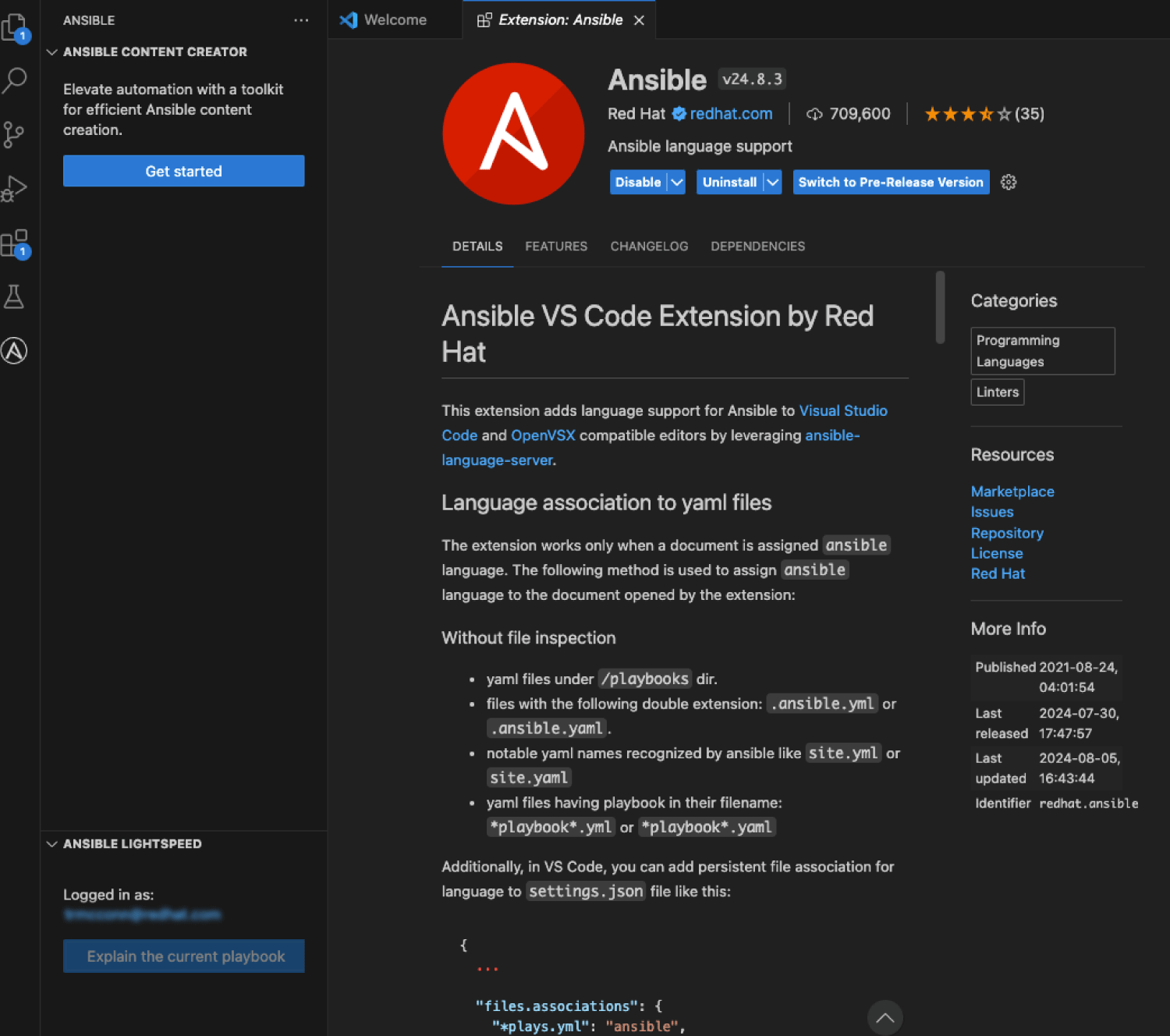Open the Search view icon
This screenshot has width=1170, height=1036.
(15, 80)
